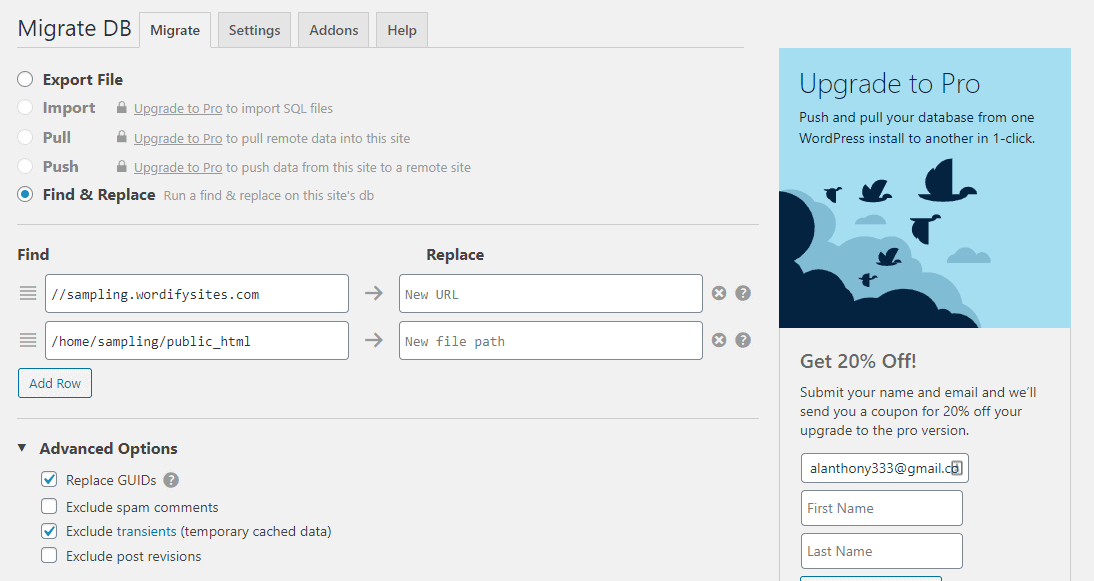Click the First Name input field
The height and width of the screenshot is (581, 1094).
(x=881, y=508)
